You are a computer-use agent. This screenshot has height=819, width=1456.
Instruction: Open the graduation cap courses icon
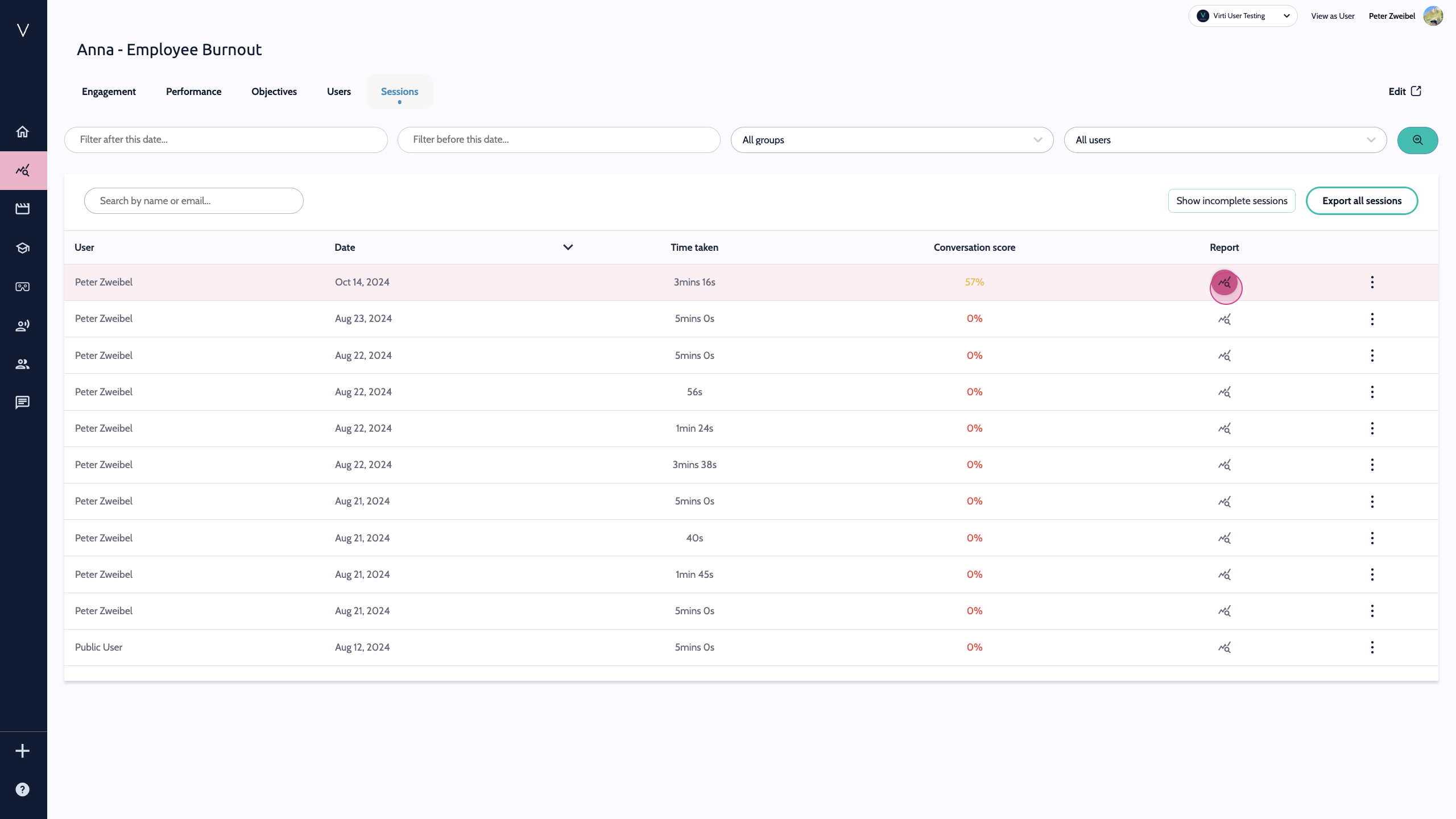pyautogui.click(x=23, y=248)
